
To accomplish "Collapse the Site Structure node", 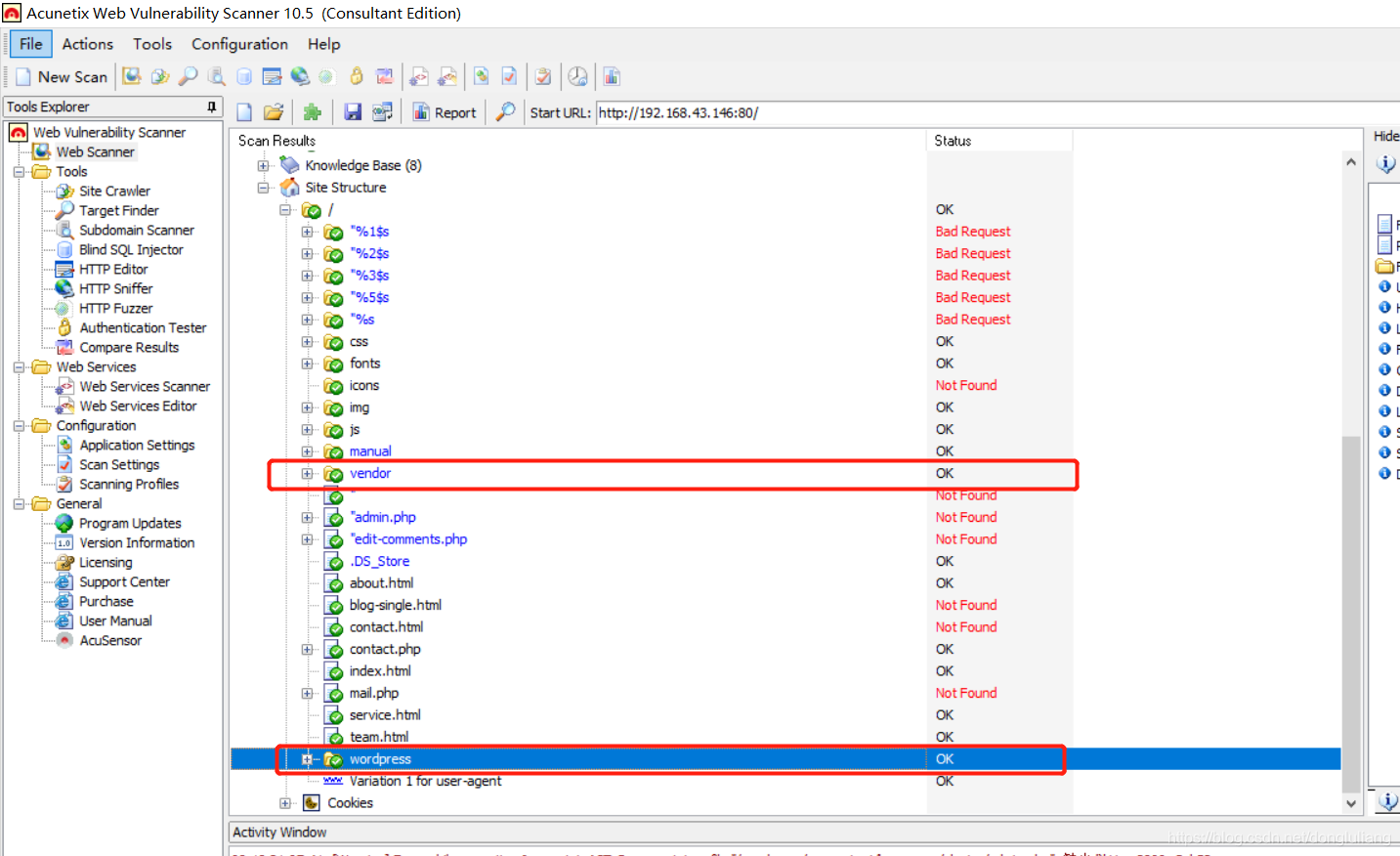I will [x=263, y=188].
